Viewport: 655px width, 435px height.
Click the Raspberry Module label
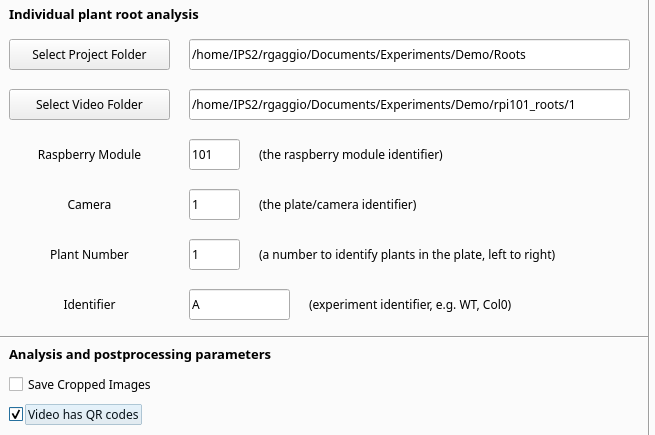click(x=89, y=155)
